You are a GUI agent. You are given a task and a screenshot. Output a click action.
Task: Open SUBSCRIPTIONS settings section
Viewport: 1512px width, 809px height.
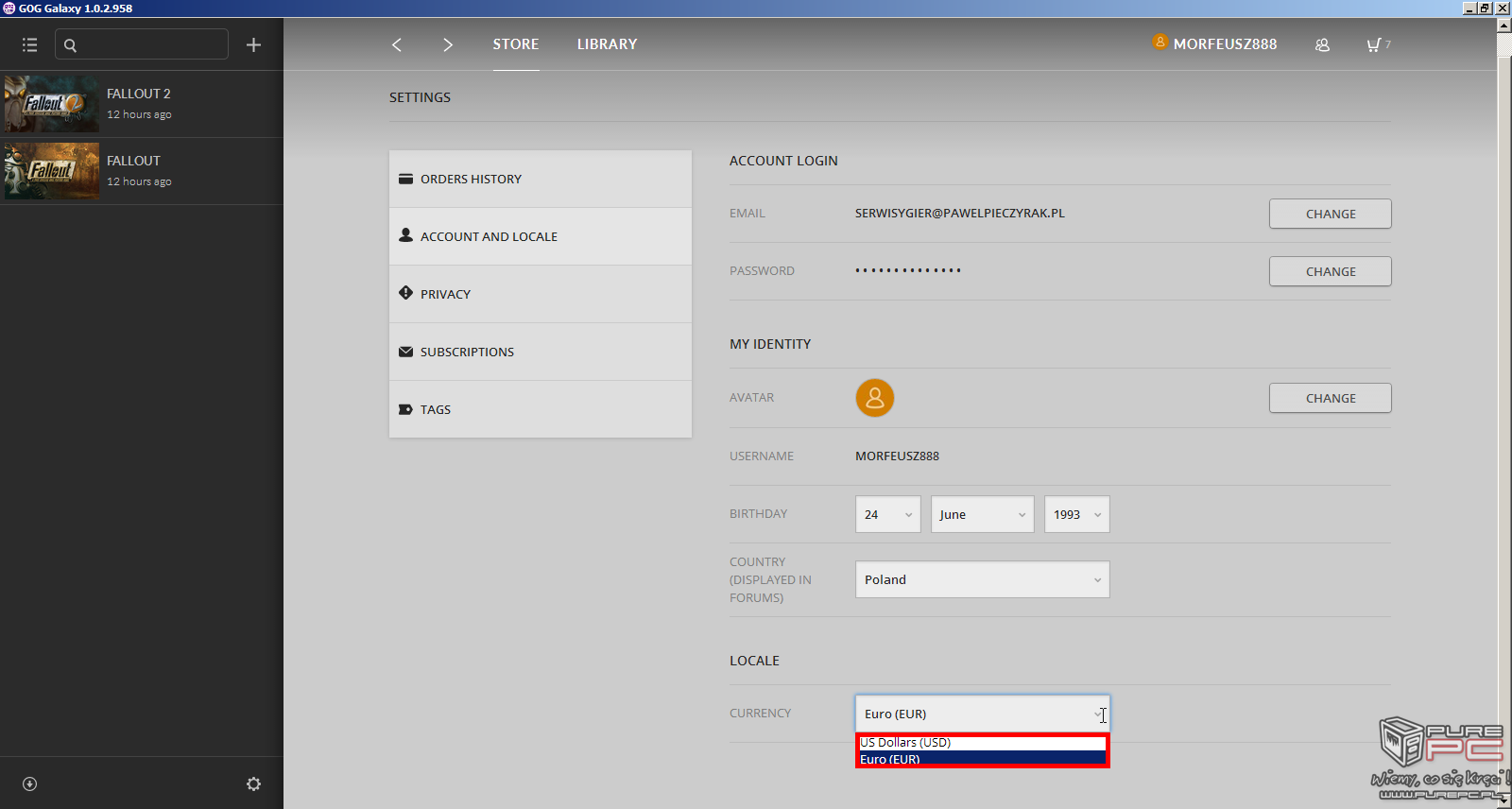point(541,352)
